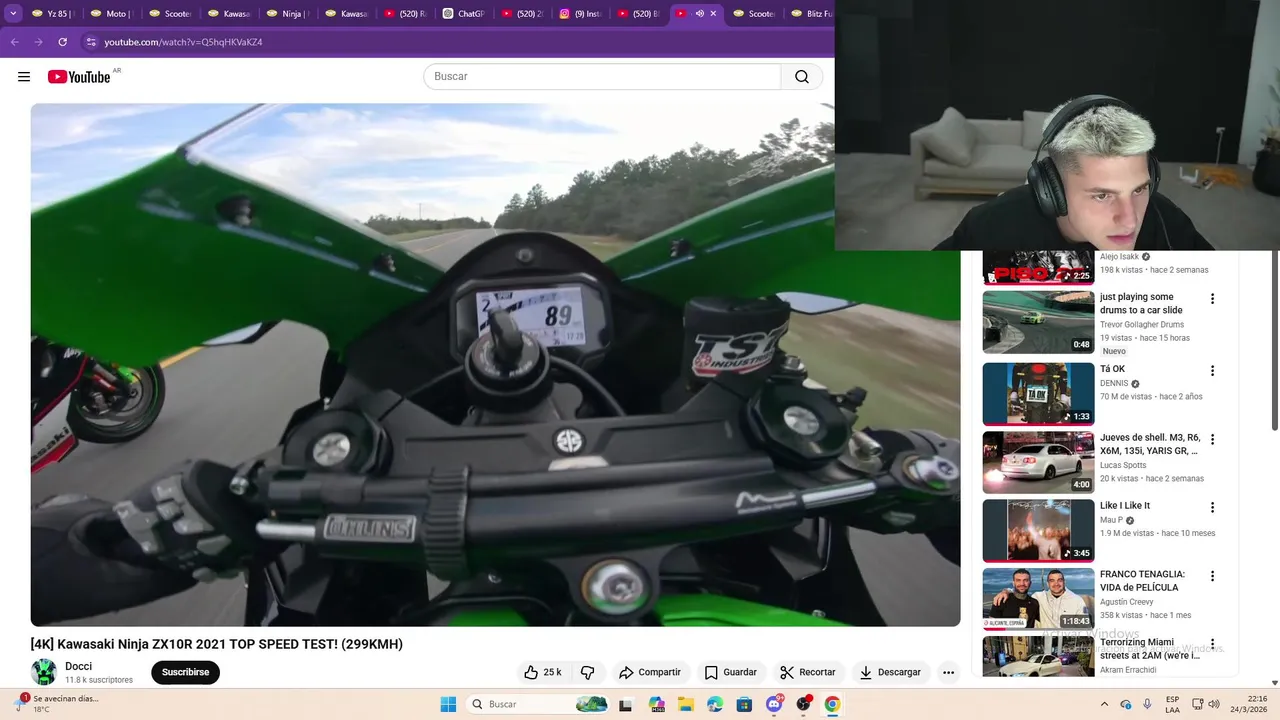Open options menu for 'just playing some drums'
Viewport: 1280px width, 720px height.
pos(1213,299)
